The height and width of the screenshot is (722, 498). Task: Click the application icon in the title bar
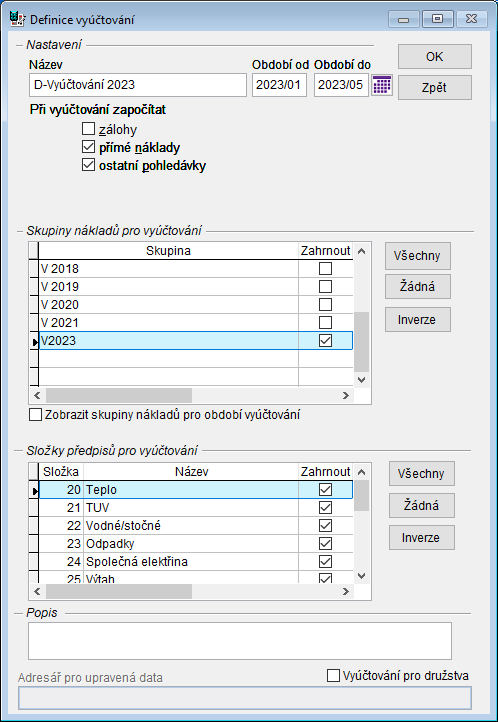(x=17, y=19)
